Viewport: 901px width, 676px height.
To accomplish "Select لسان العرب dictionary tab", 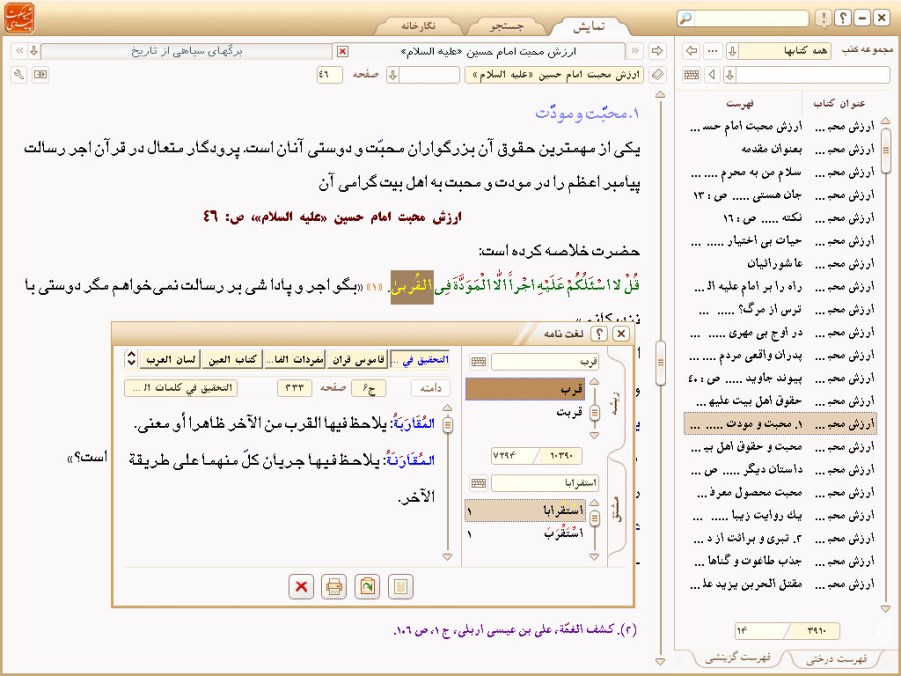I will coord(170,359).
